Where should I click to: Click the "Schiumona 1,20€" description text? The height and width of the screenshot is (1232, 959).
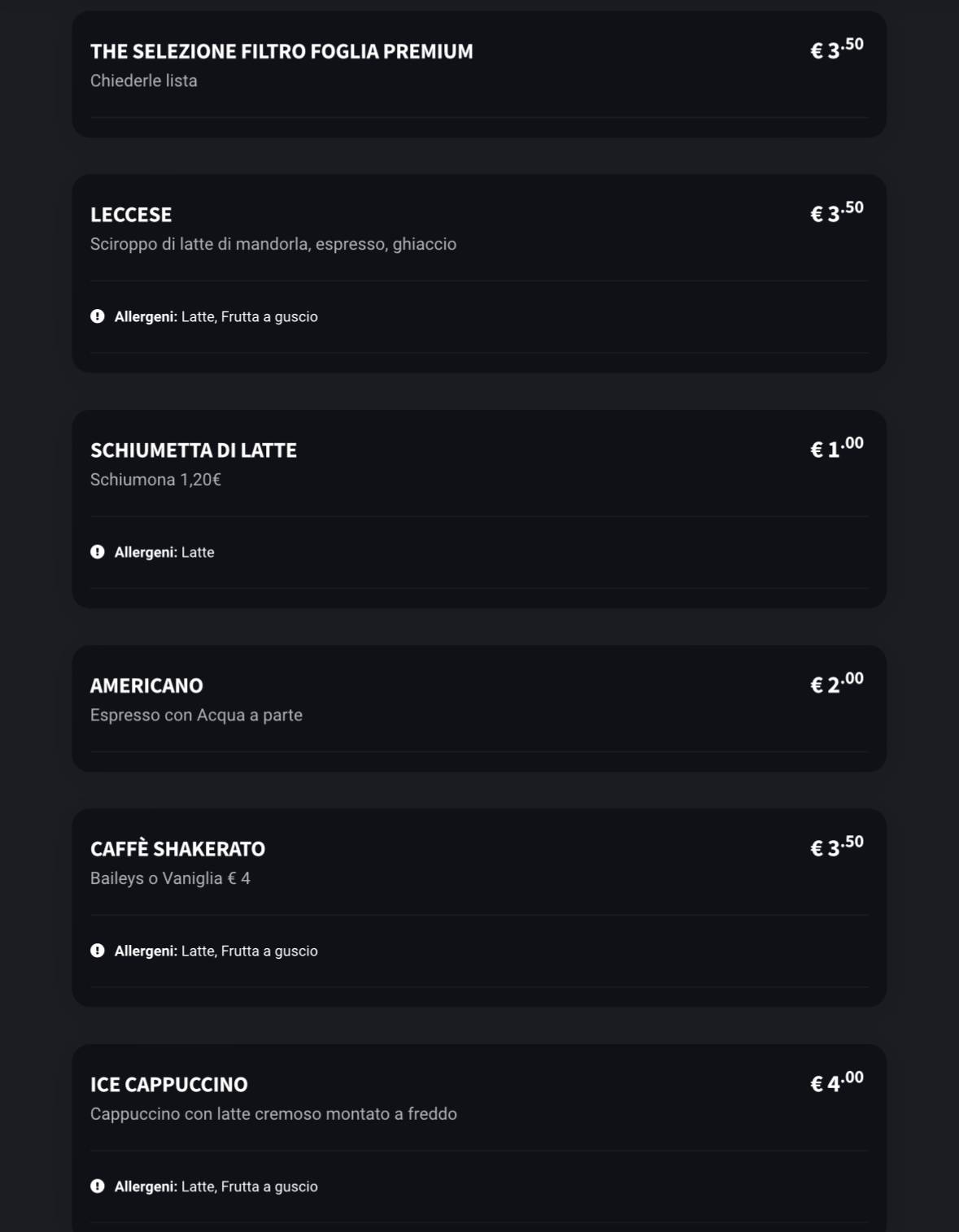pos(155,480)
